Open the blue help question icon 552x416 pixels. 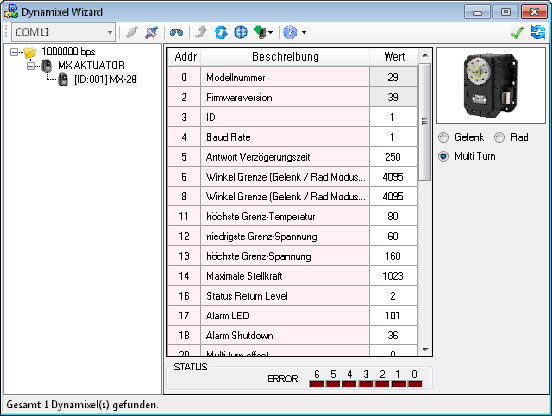click(x=290, y=32)
